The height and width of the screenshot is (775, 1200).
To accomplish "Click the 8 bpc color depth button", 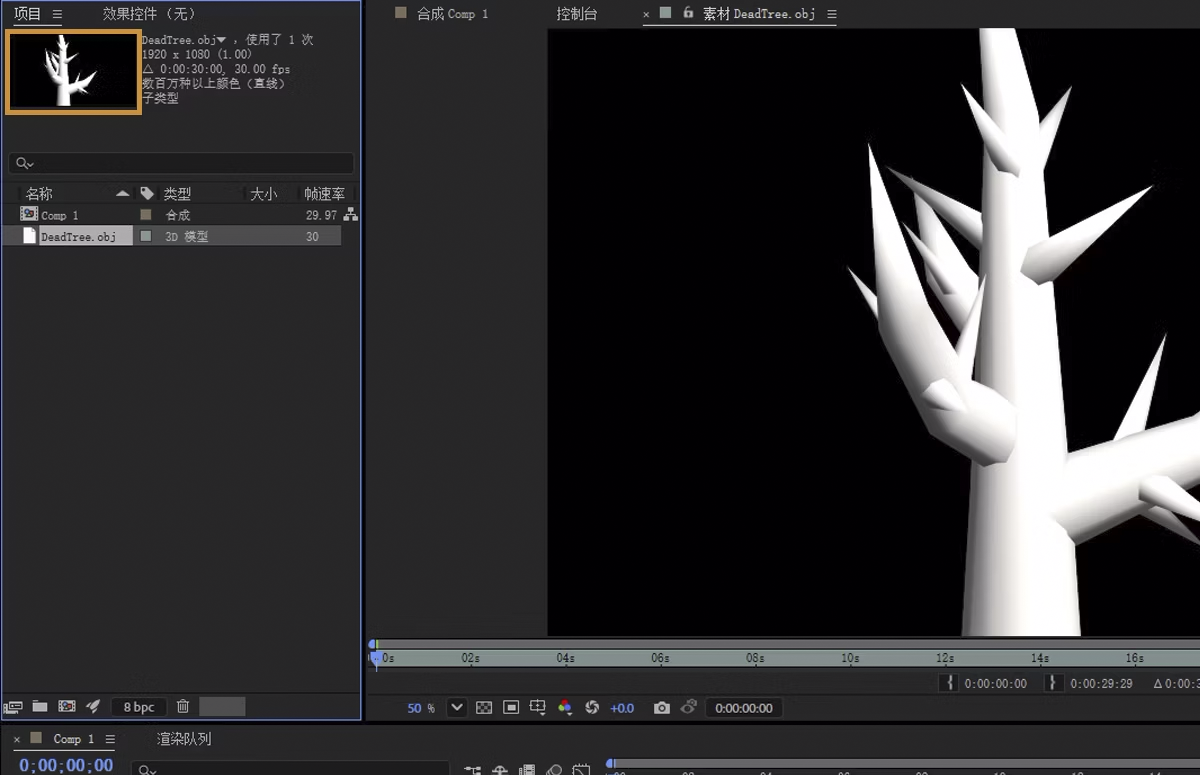I will [x=139, y=707].
